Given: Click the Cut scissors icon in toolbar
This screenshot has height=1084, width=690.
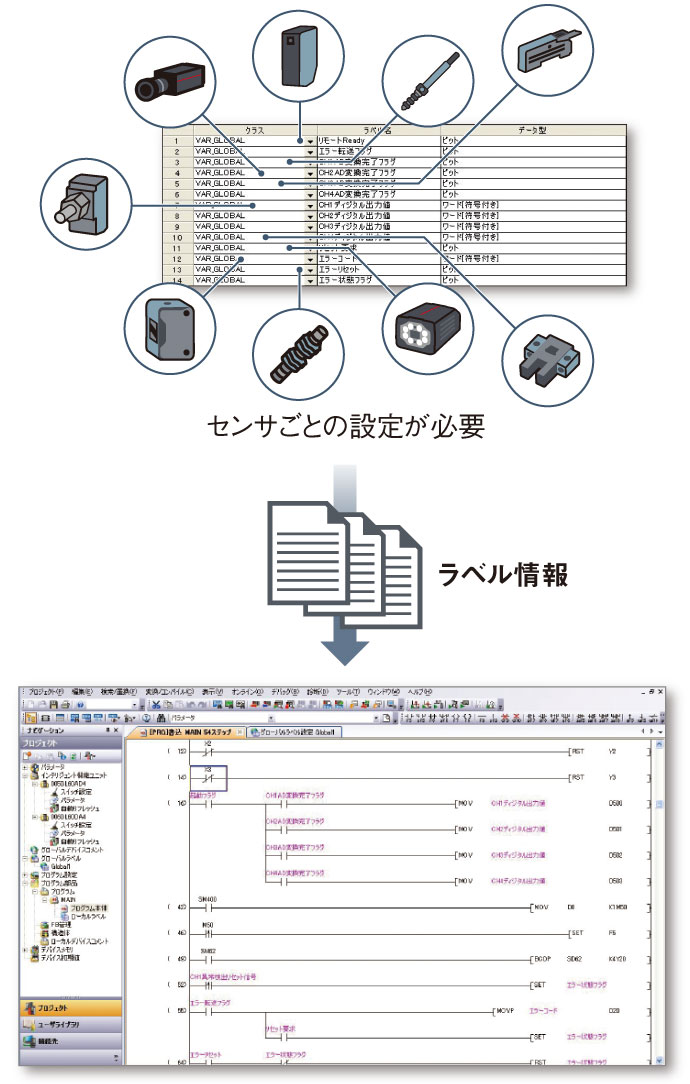Looking at the screenshot, I should (156, 704).
